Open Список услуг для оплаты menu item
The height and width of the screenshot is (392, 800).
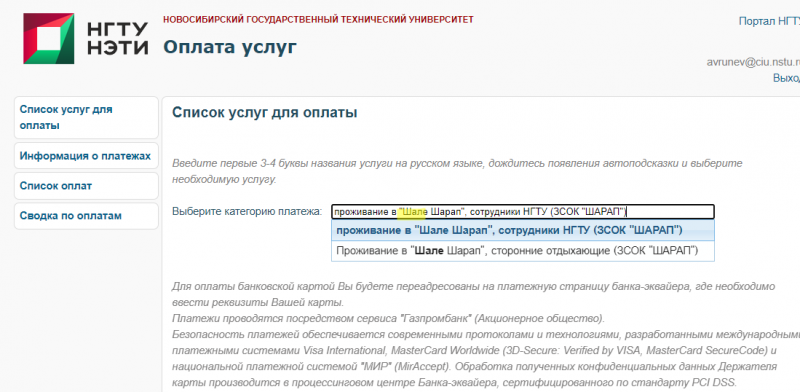[86, 117]
